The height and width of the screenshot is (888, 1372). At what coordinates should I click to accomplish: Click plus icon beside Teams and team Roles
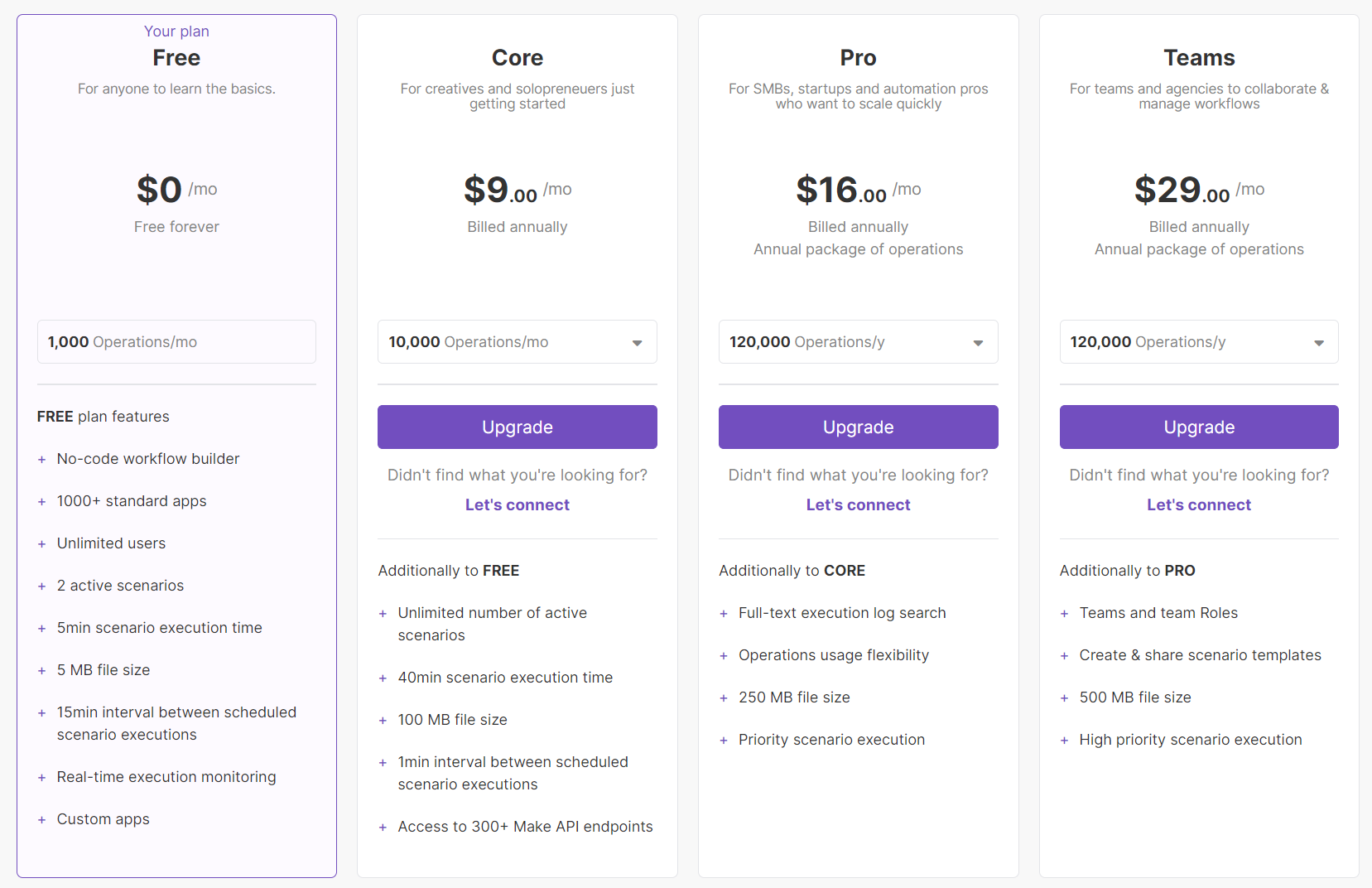(x=1064, y=614)
